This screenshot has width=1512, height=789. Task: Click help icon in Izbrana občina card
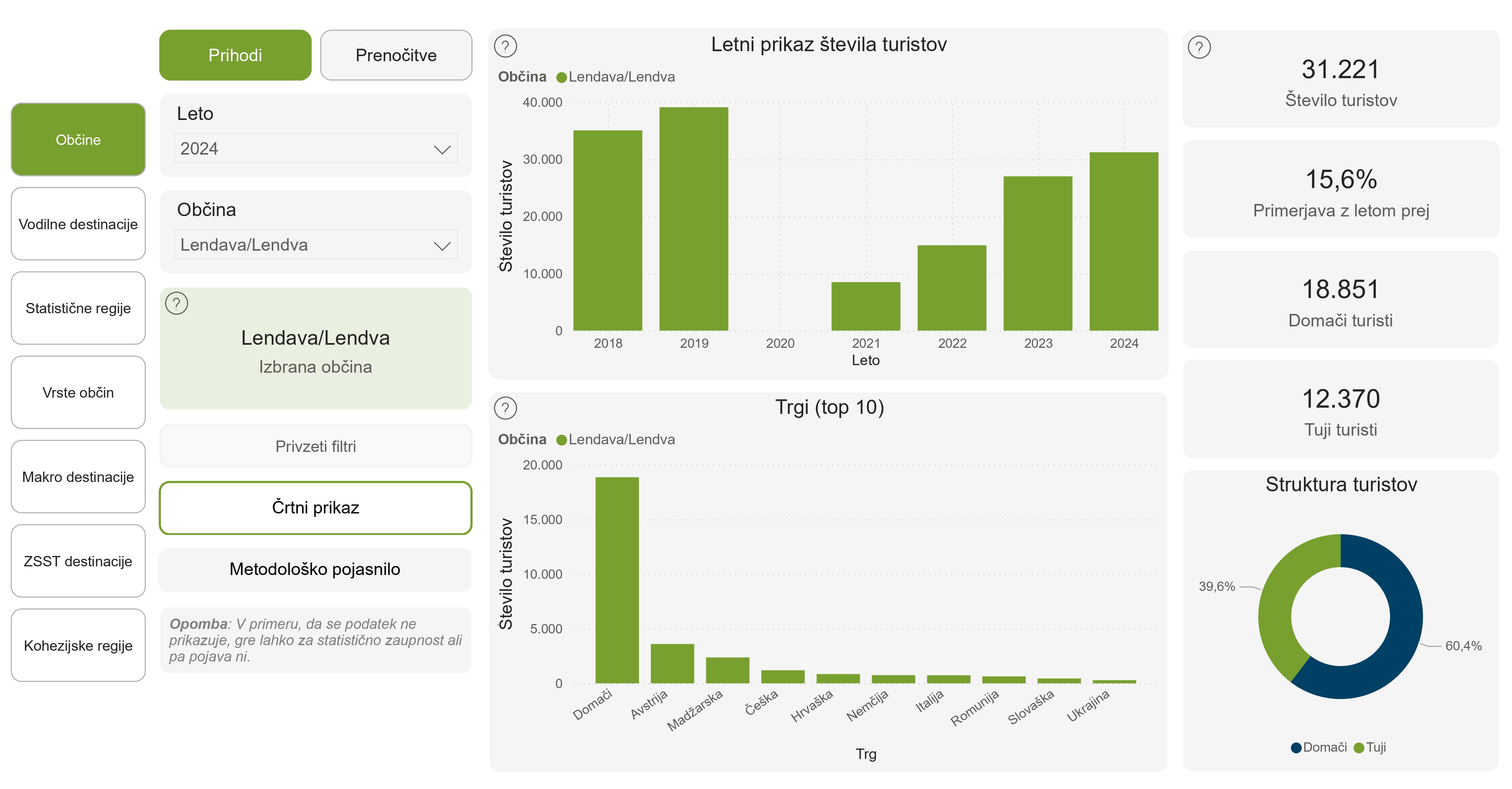[x=176, y=304]
